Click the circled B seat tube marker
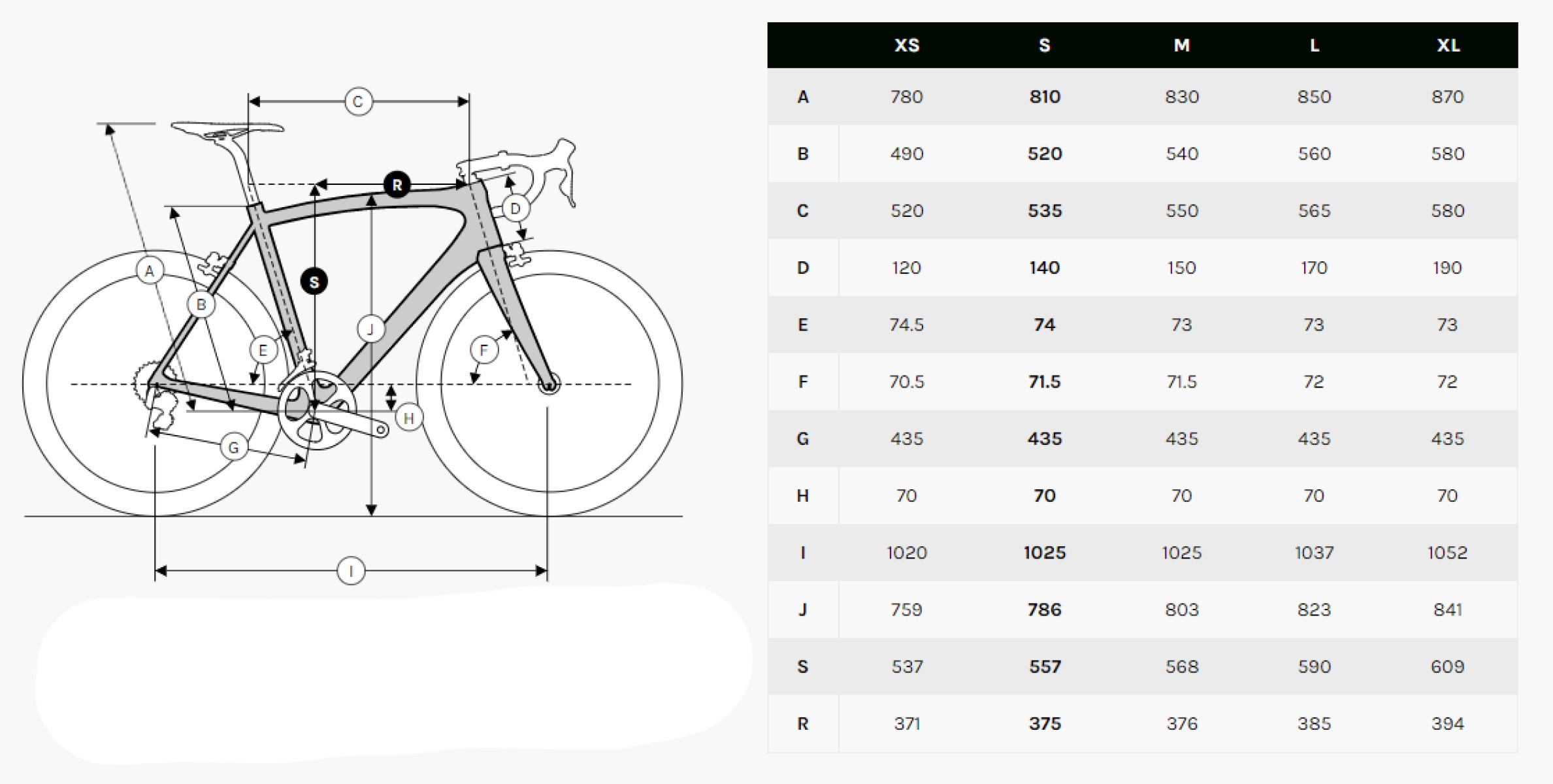 201,304
